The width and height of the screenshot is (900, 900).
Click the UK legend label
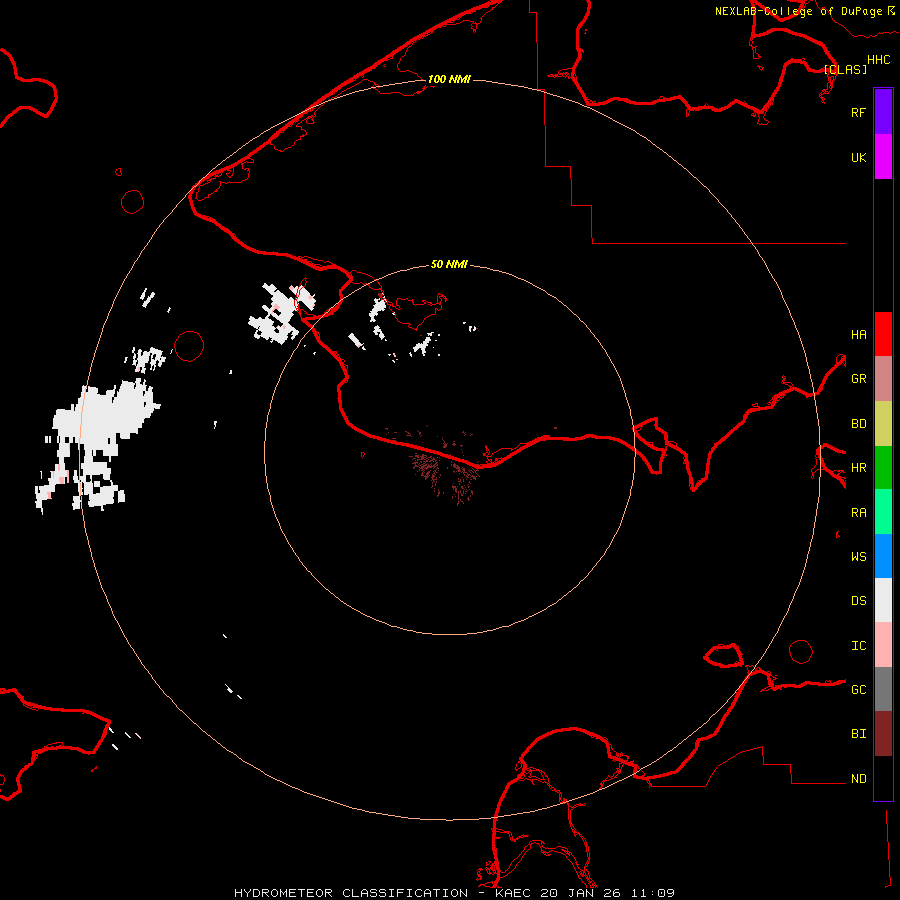[858, 157]
